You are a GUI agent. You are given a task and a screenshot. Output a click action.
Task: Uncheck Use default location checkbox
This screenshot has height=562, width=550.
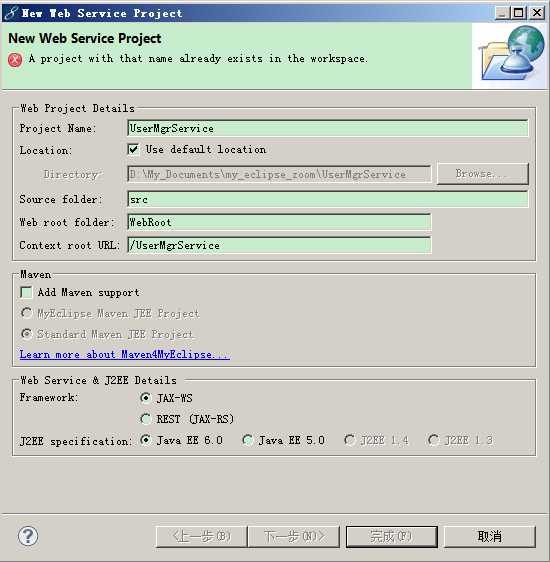tap(133, 149)
